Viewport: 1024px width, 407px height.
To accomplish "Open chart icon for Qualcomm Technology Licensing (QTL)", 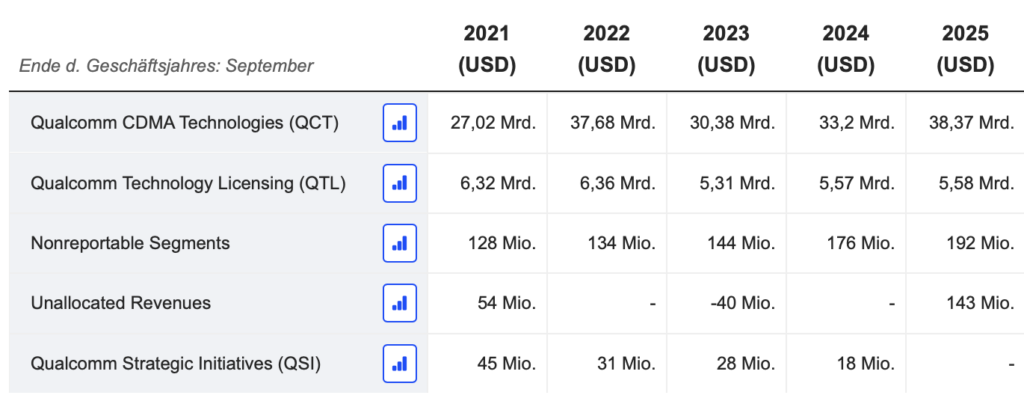I will coord(400,183).
